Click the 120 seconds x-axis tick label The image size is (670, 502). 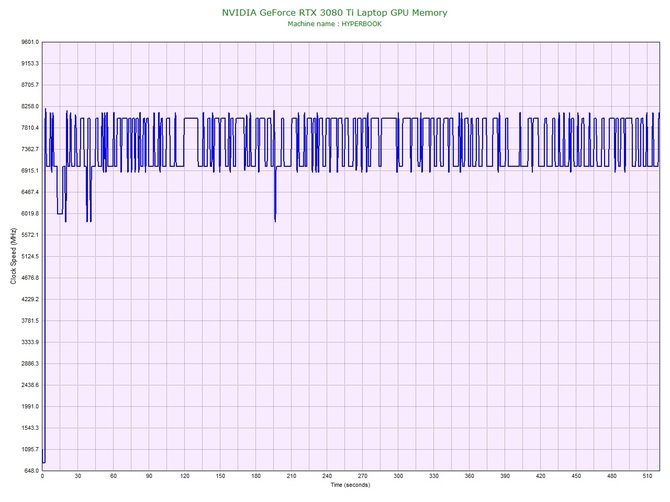coord(185,476)
